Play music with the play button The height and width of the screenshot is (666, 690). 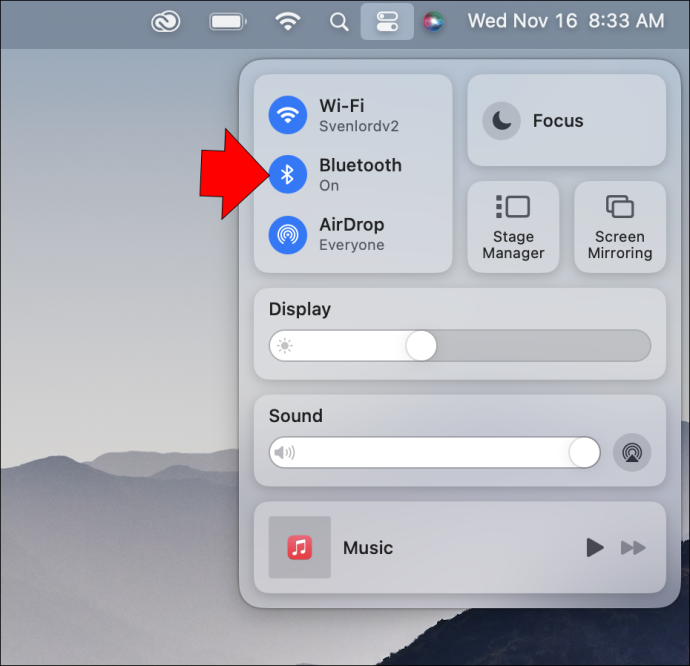click(x=595, y=548)
